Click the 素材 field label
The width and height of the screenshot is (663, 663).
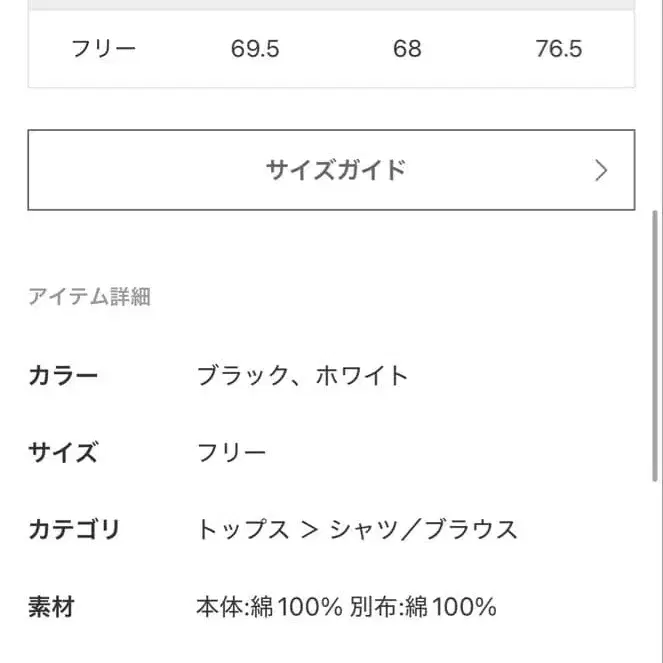pos(51,606)
